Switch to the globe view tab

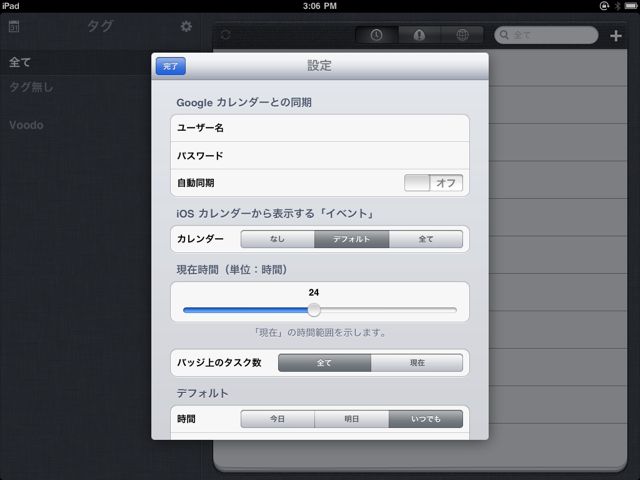[462, 35]
